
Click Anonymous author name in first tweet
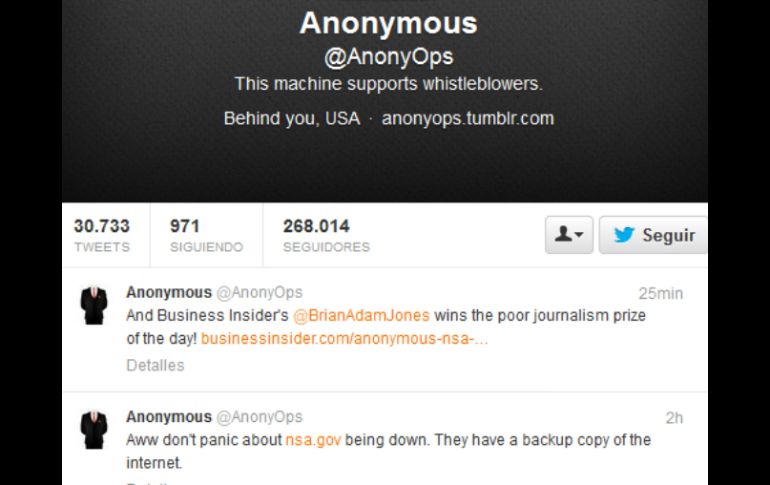point(169,292)
